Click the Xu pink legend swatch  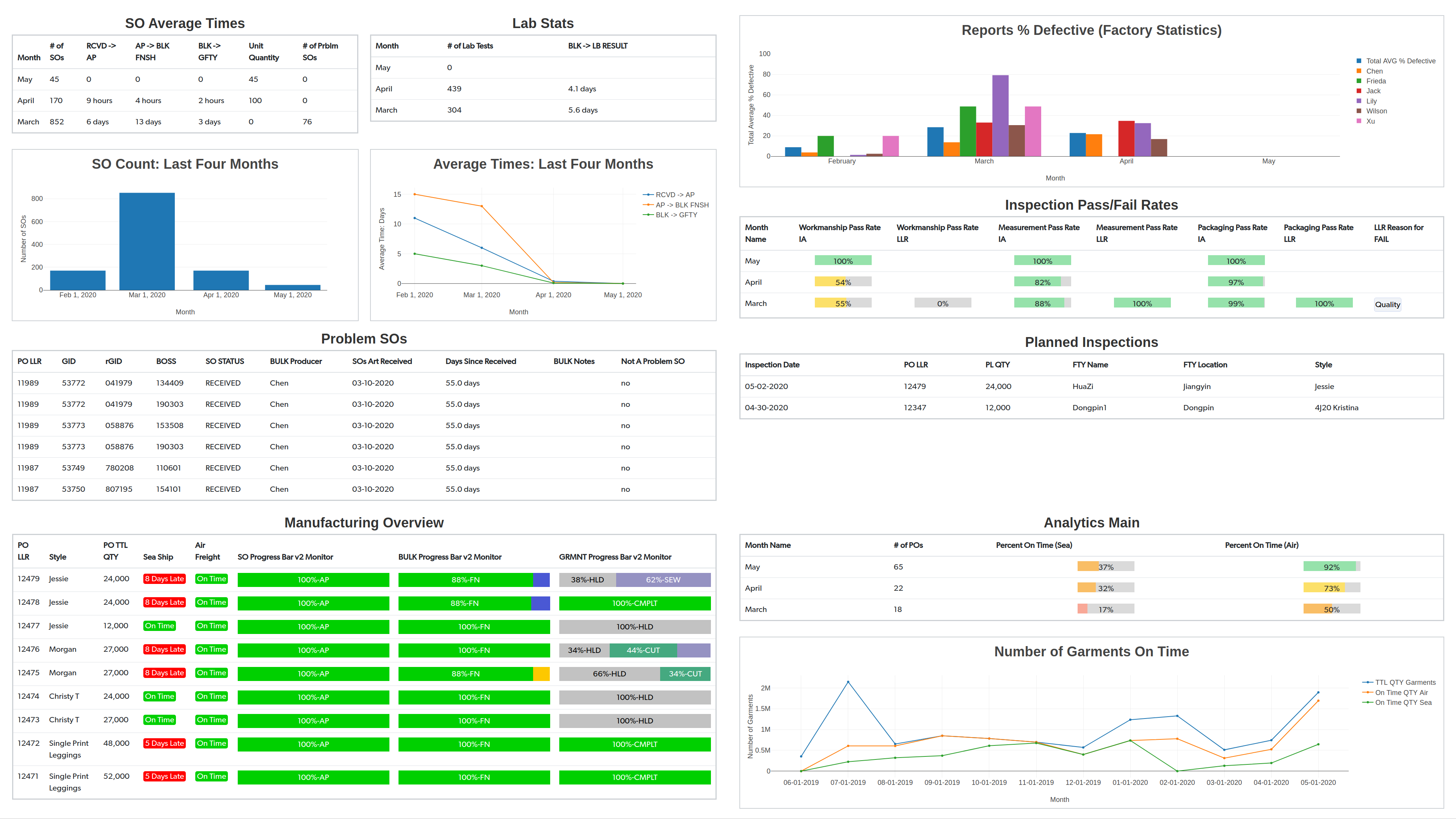(1359, 121)
